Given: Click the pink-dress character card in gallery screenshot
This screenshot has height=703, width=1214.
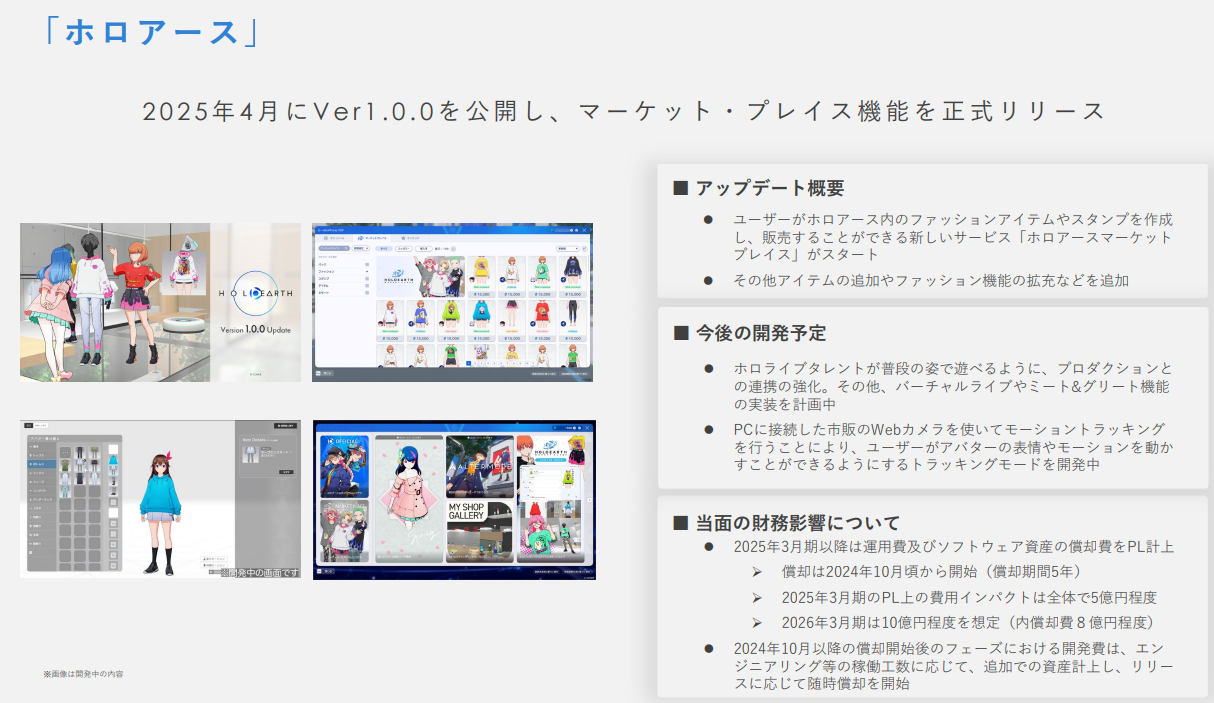Looking at the screenshot, I should 407,498.
